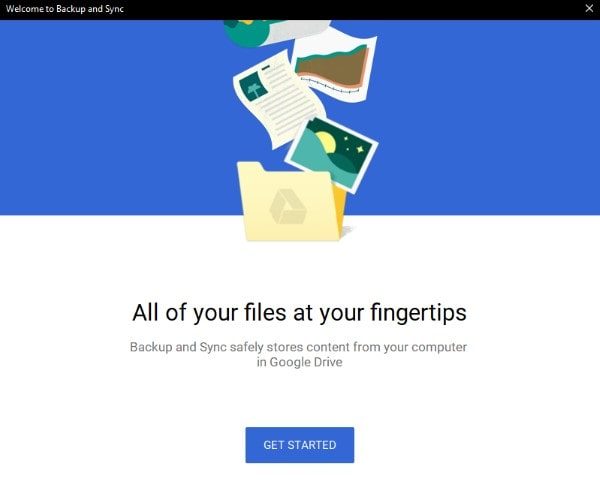
Task: Click the 'Welcome to Backup and Sync' title
Action: pyautogui.click(x=65, y=9)
